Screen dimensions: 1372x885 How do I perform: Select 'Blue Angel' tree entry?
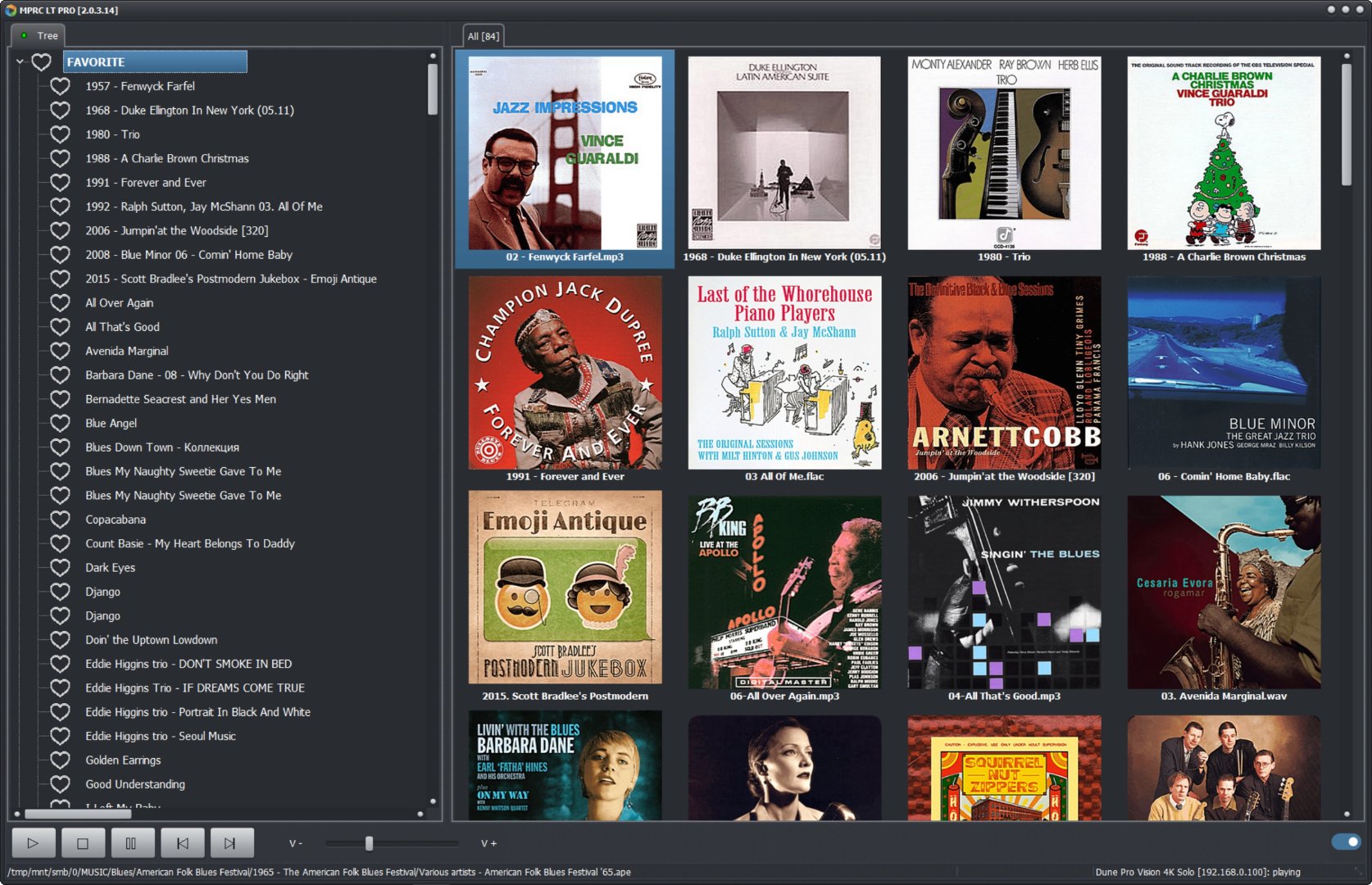[x=111, y=423]
